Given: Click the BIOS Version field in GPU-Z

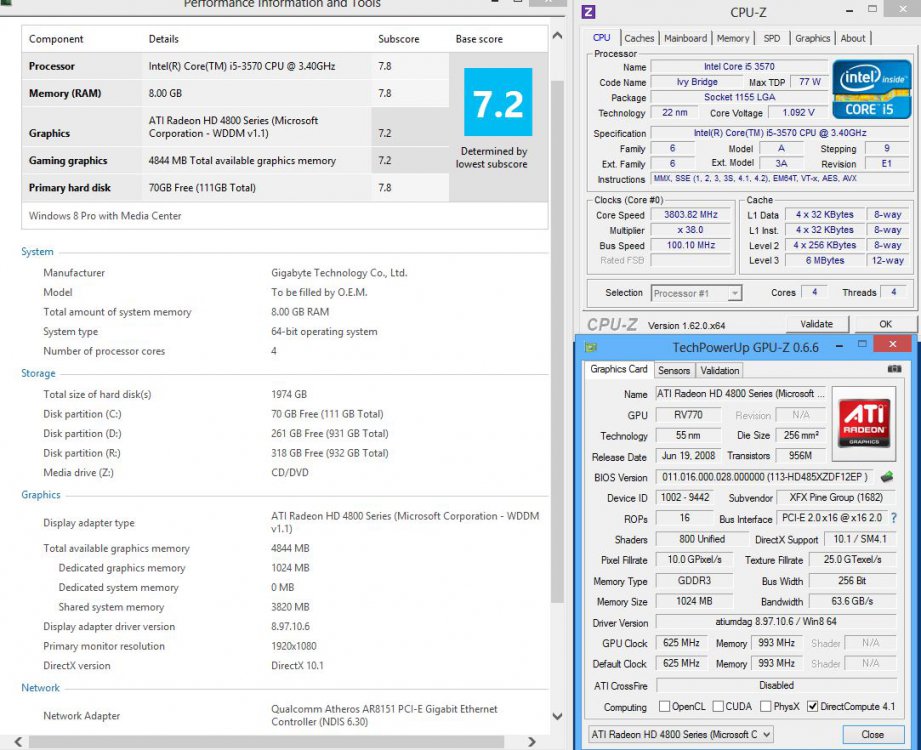Looking at the screenshot, I should point(765,477).
